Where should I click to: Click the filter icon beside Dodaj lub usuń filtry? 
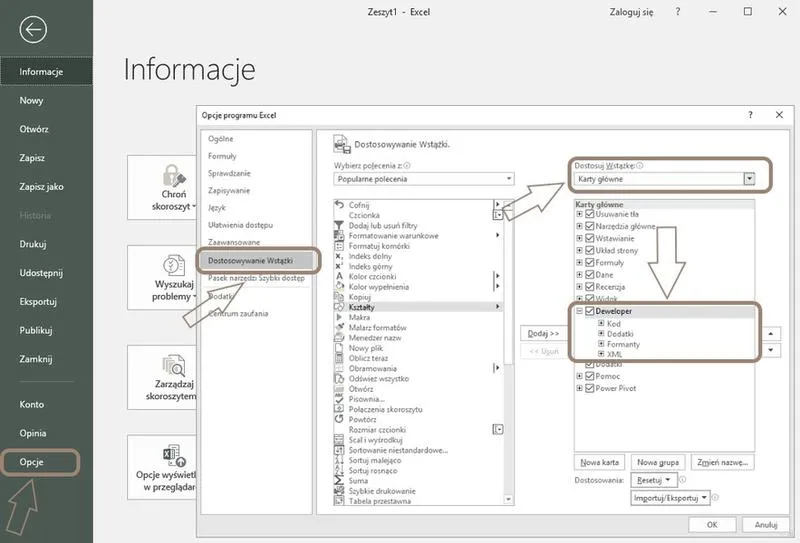(339, 225)
